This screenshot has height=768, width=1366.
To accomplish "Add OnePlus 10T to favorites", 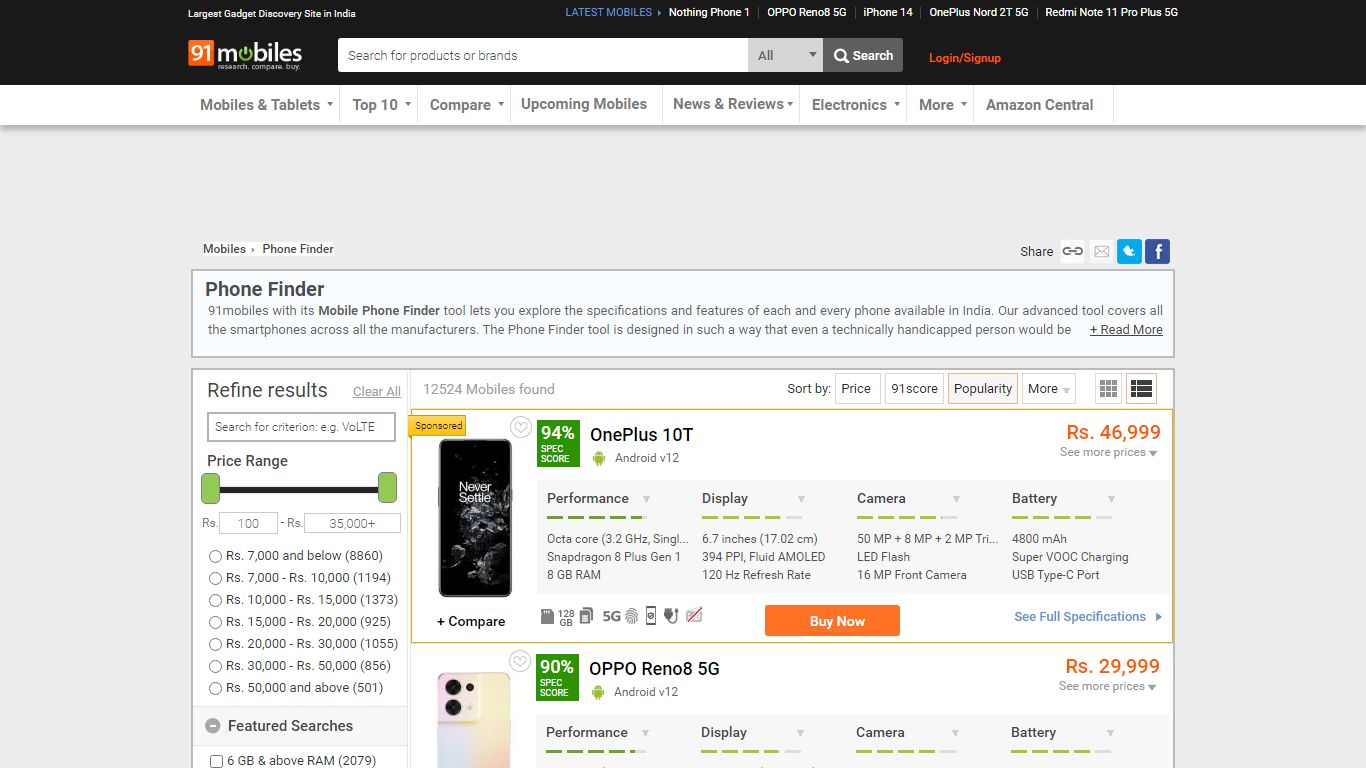I will (x=520, y=427).
